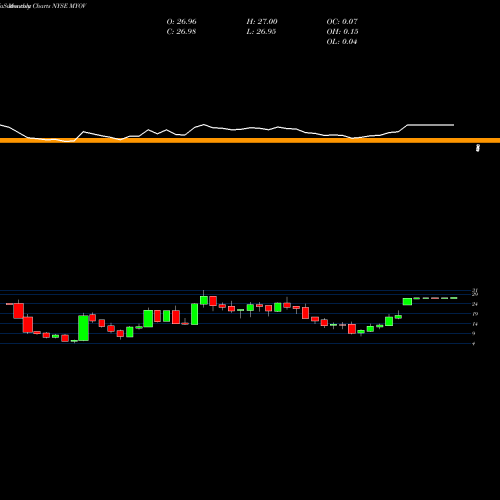Click the 'Charts NYSE MYOV' title text
This screenshot has height=500, width=500.
pyautogui.click(x=59, y=6)
